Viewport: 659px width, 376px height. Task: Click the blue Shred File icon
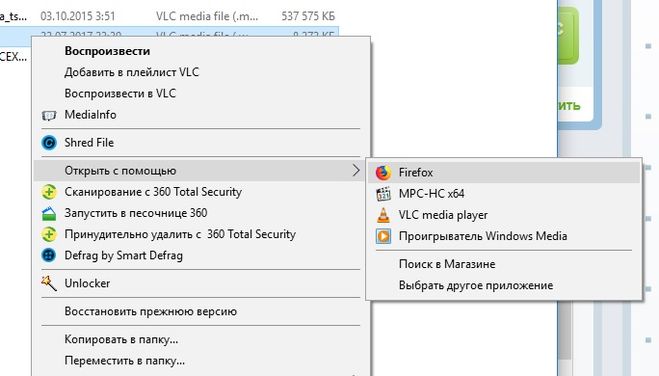(49, 143)
